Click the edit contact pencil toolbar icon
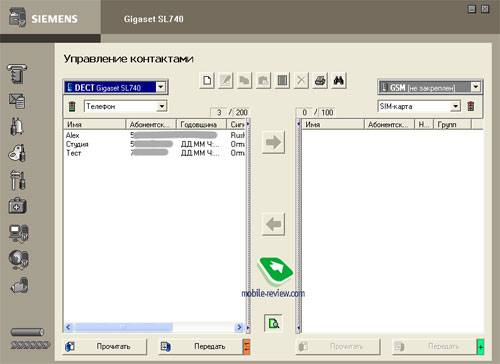Viewport: 500px width, 364px height. click(x=226, y=81)
